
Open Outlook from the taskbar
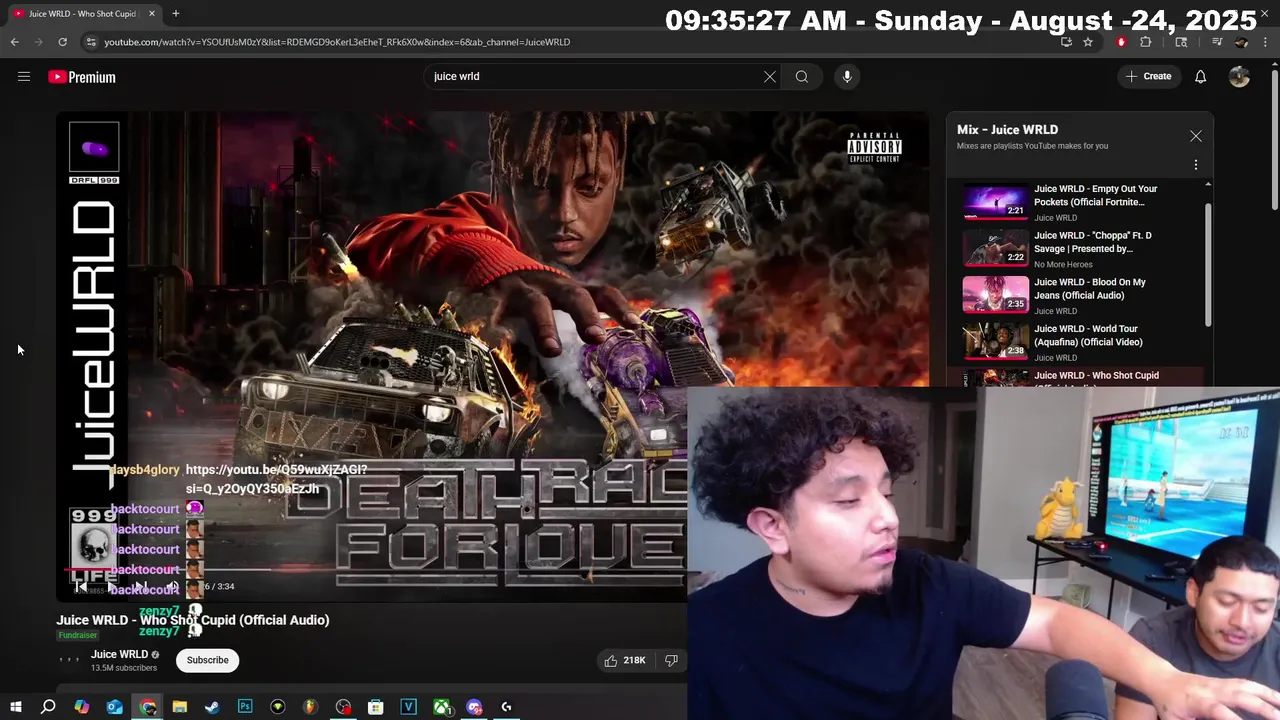pyautogui.click(x=114, y=707)
